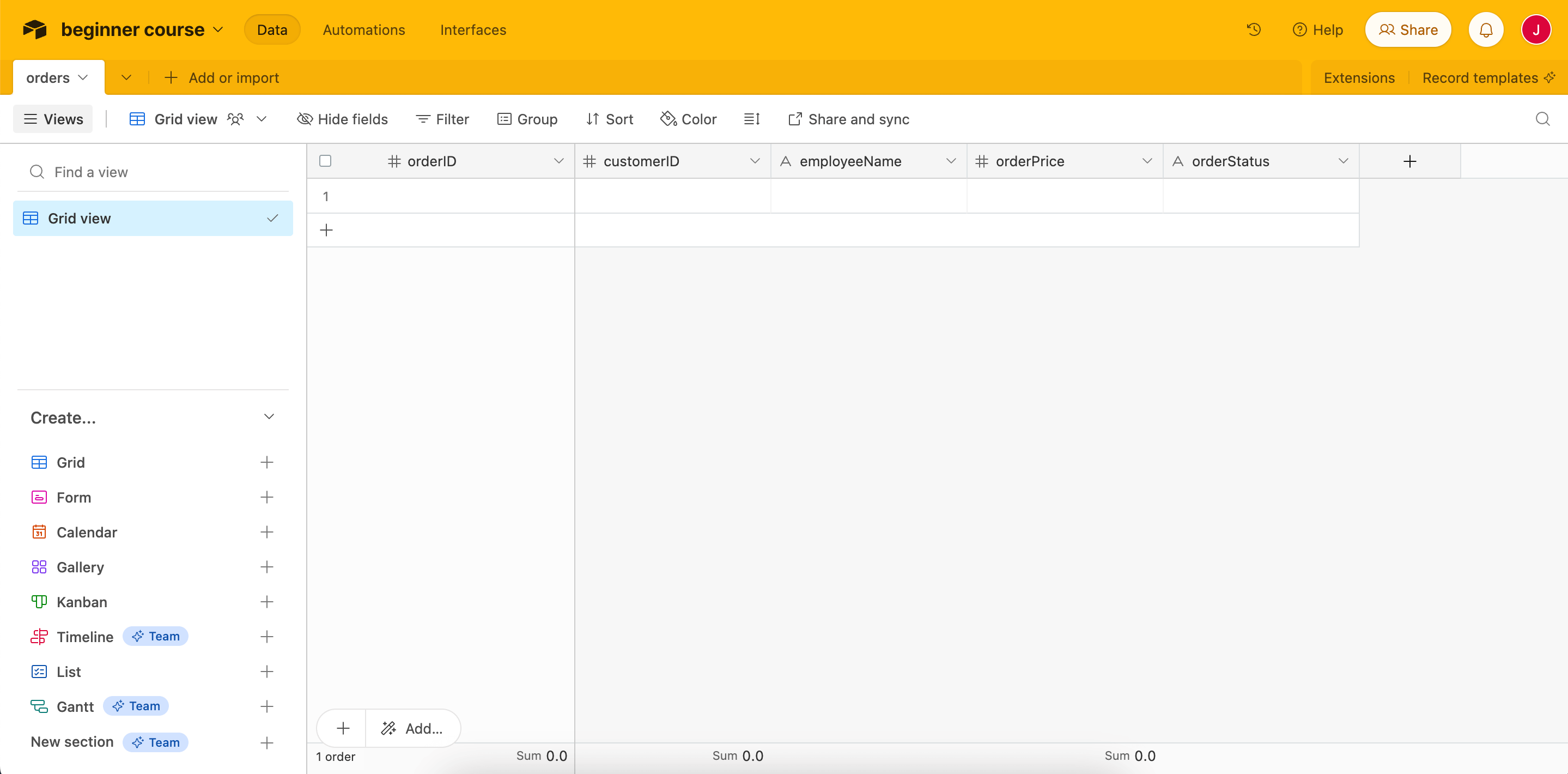Image resolution: width=1568 pixels, height=774 pixels.
Task: Click the Airtable logo
Action: coord(35,29)
